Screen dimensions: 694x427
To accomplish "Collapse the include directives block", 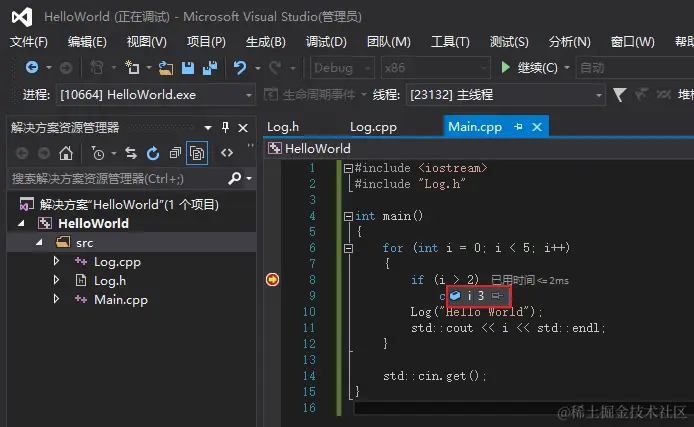I will point(348,168).
